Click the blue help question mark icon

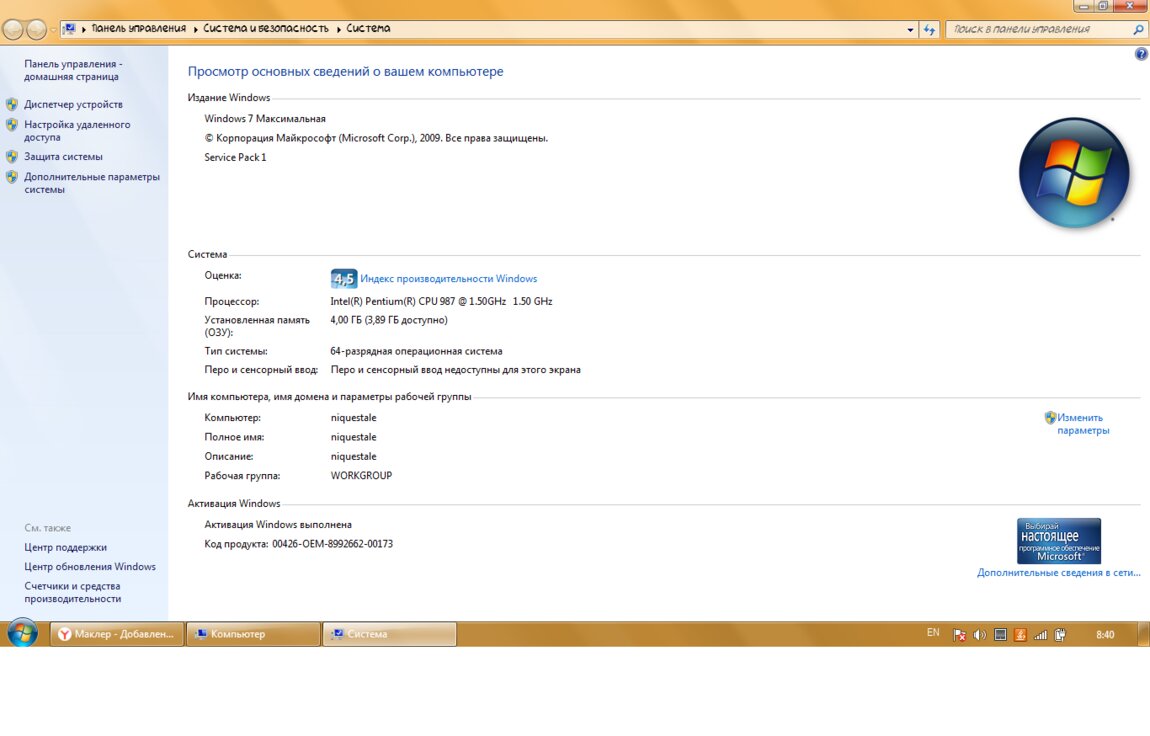point(1141,54)
